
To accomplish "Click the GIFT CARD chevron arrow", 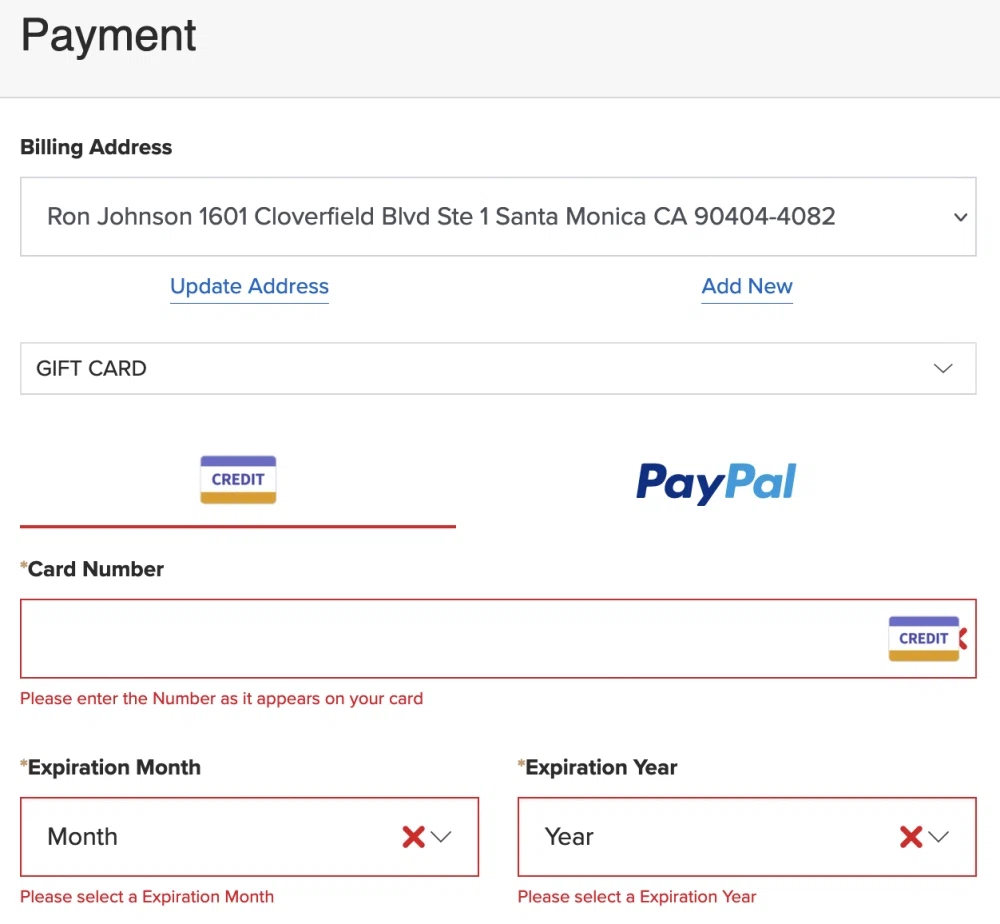I will (942, 368).
